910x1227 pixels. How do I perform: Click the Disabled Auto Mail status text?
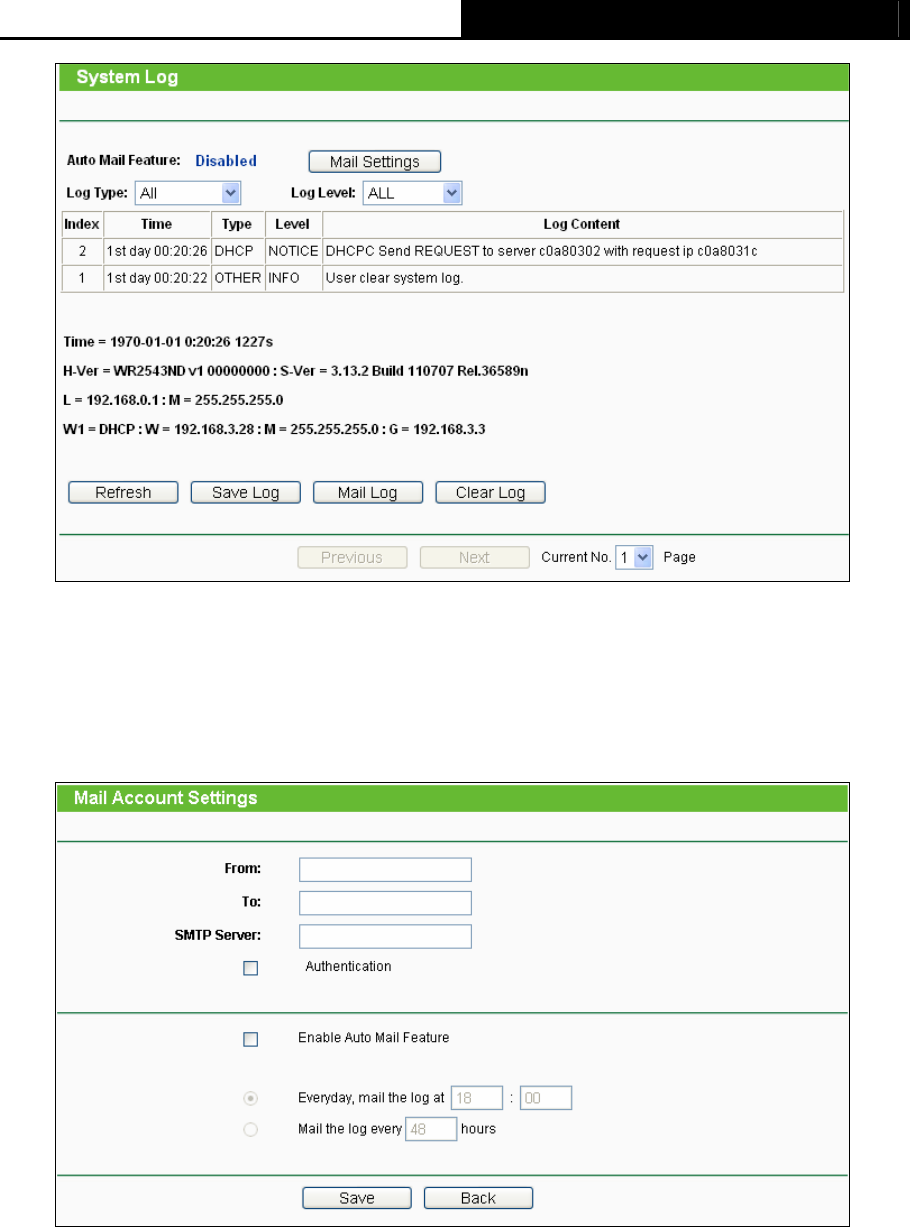pyautogui.click(x=226, y=161)
